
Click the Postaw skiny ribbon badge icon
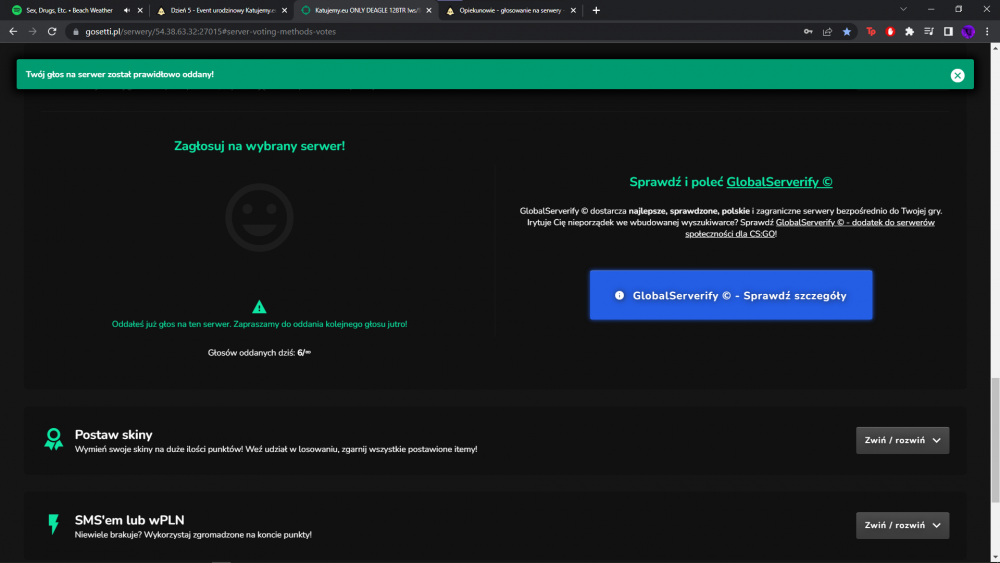coord(54,439)
